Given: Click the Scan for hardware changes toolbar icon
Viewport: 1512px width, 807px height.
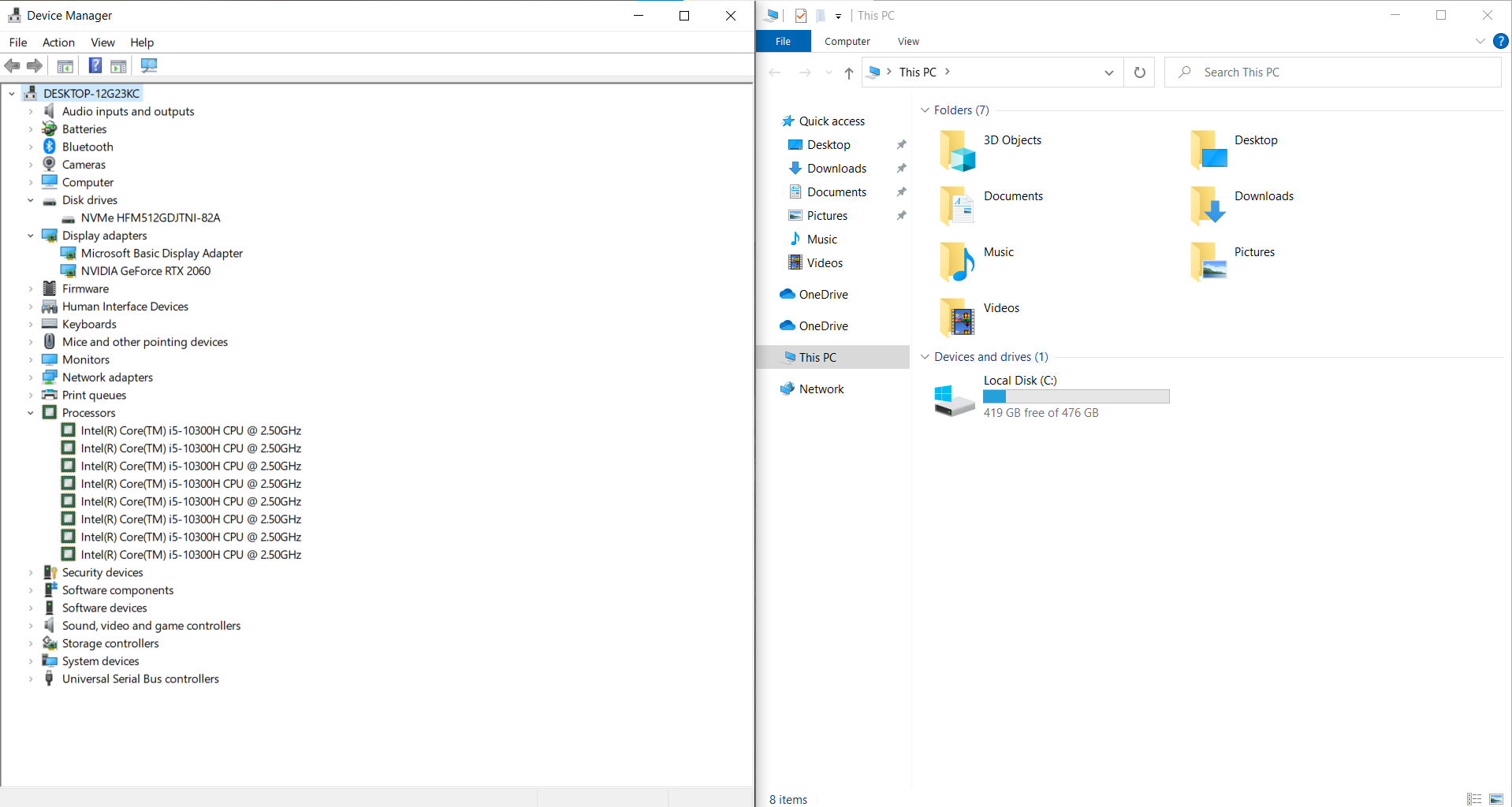Looking at the screenshot, I should pos(149,65).
